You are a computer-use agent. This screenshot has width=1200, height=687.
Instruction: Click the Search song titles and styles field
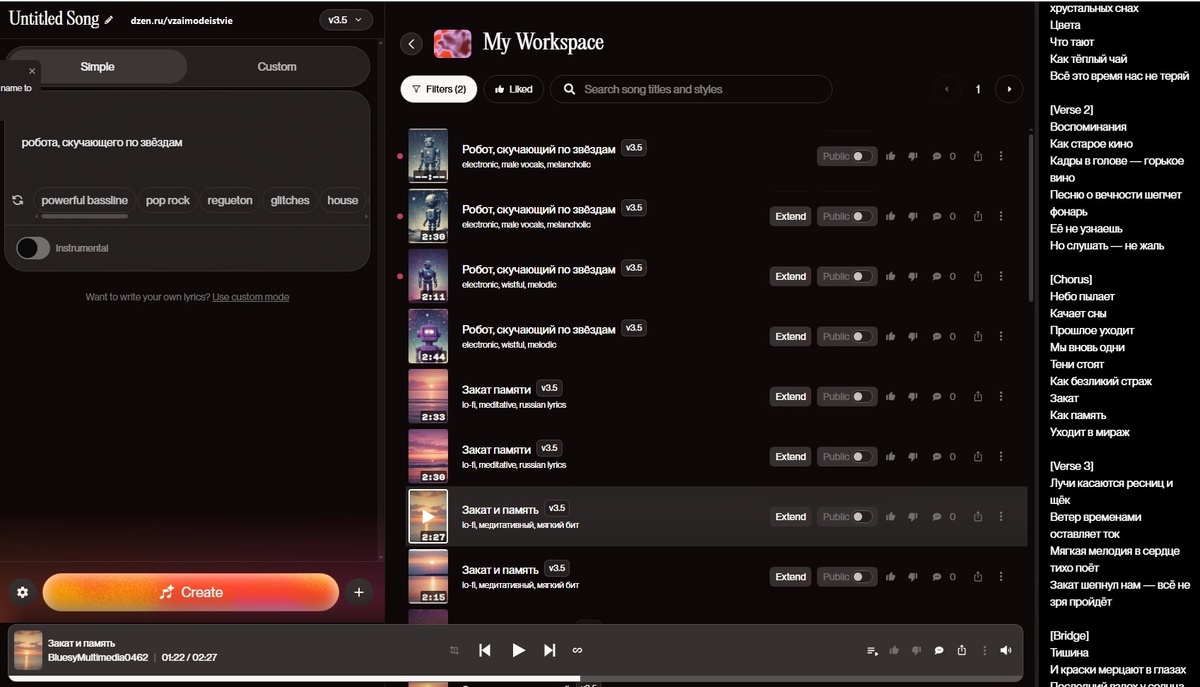tap(690, 89)
